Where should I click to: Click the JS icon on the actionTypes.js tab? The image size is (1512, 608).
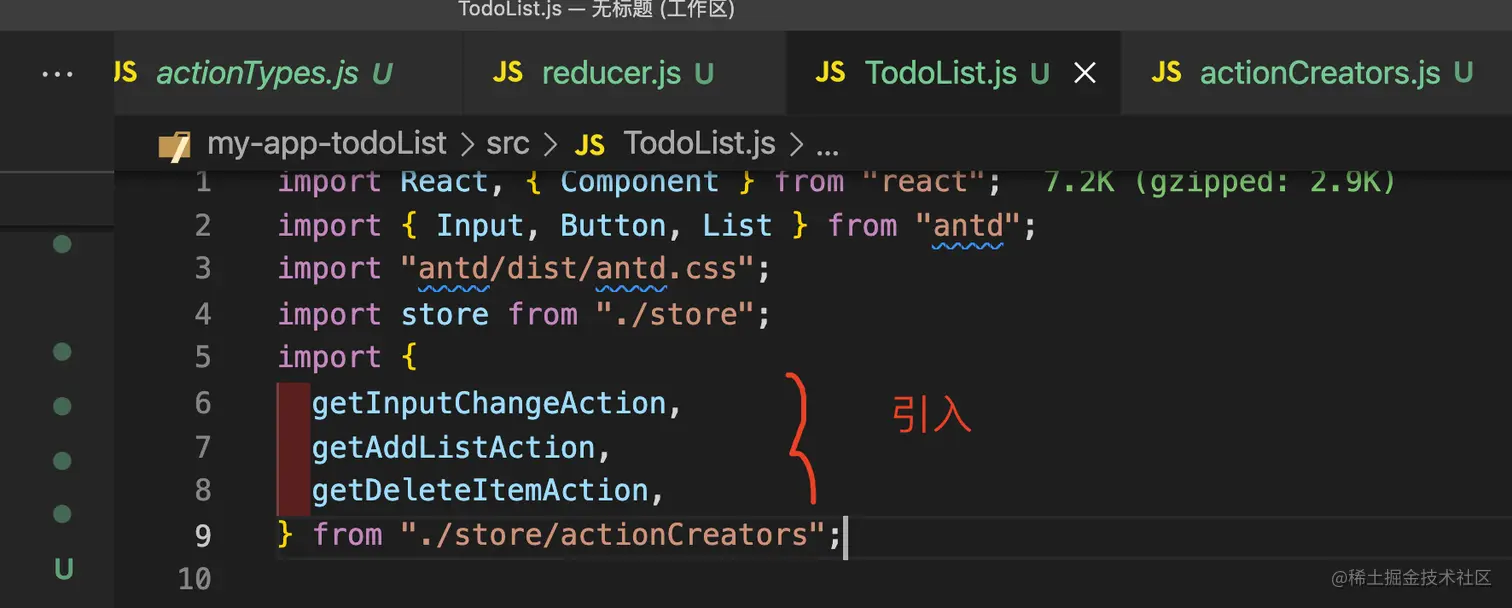126,72
